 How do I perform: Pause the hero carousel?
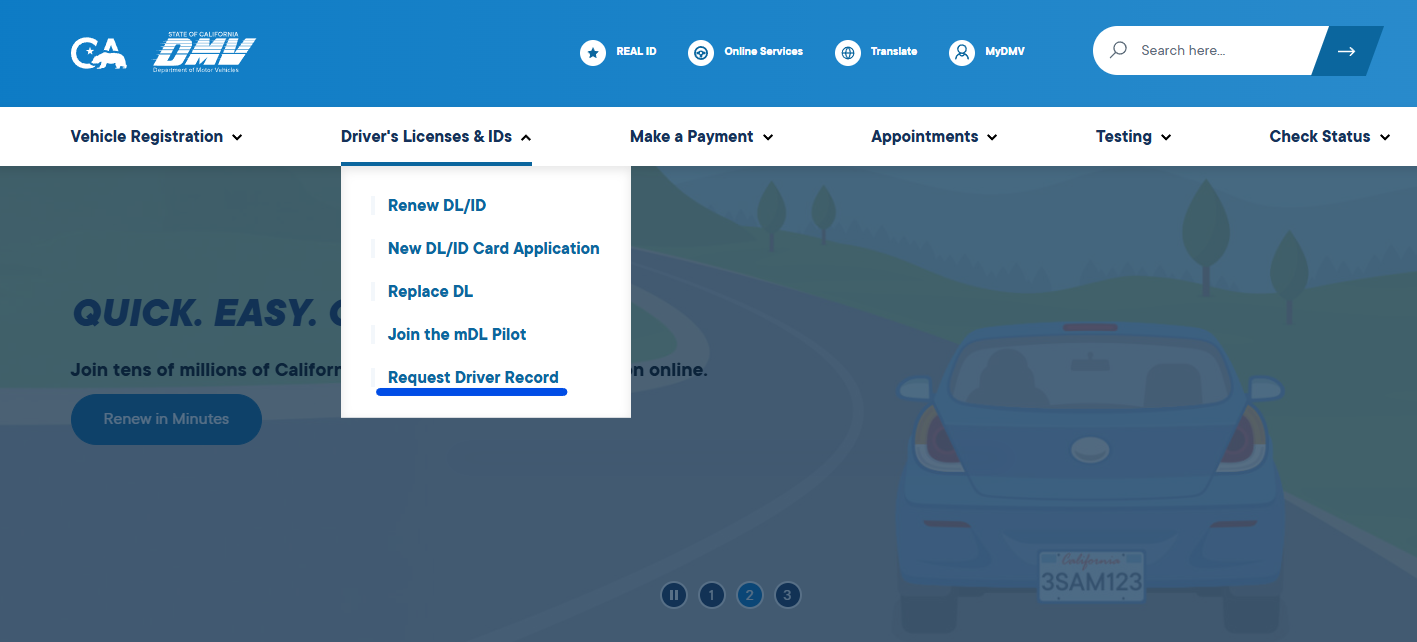point(674,595)
